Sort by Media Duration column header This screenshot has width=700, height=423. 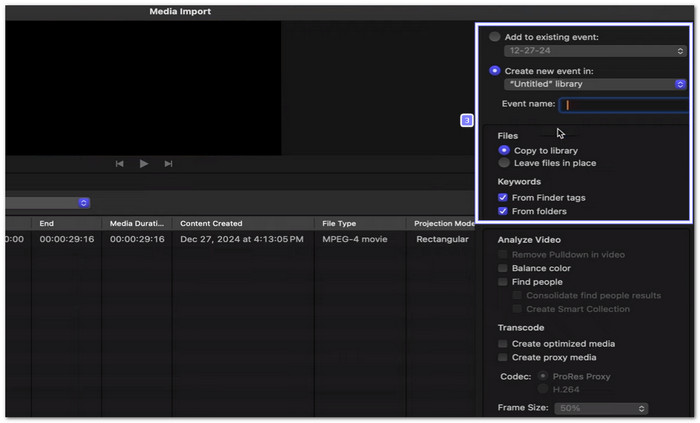click(137, 224)
